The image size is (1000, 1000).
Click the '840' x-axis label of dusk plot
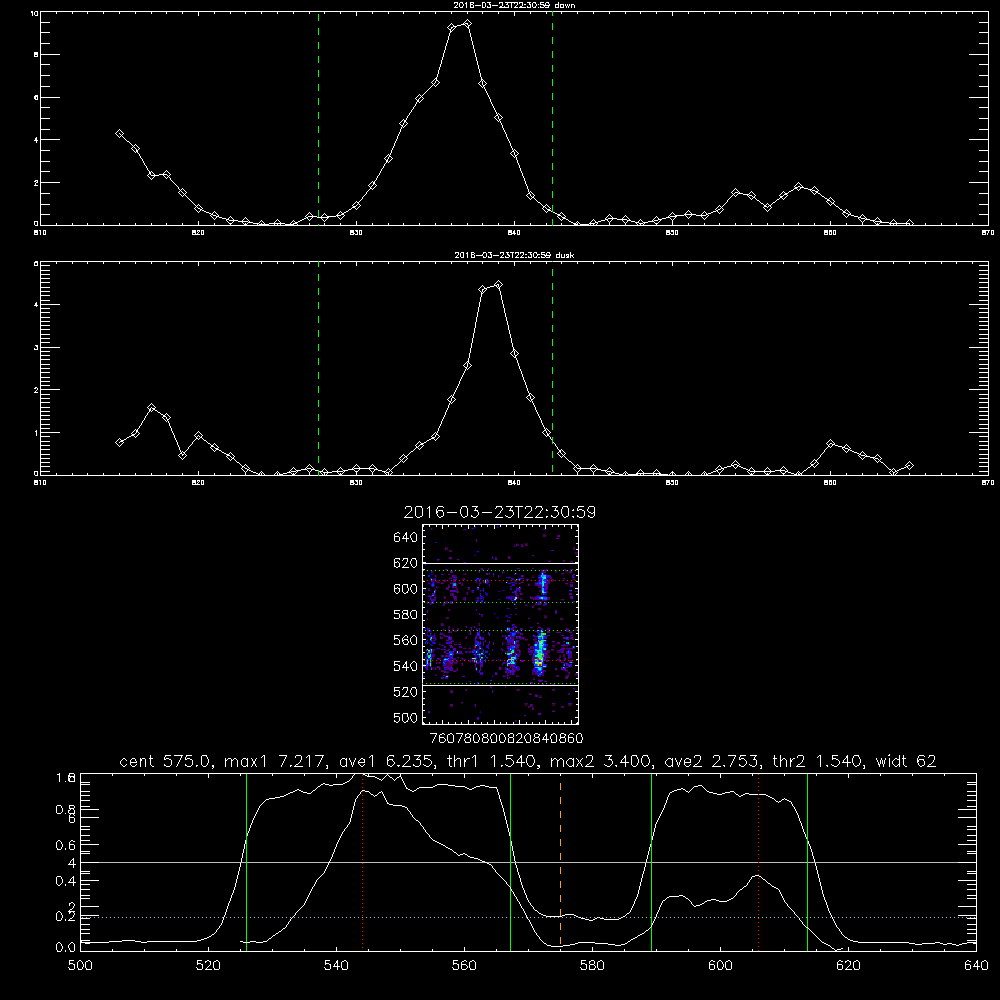tap(514, 483)
